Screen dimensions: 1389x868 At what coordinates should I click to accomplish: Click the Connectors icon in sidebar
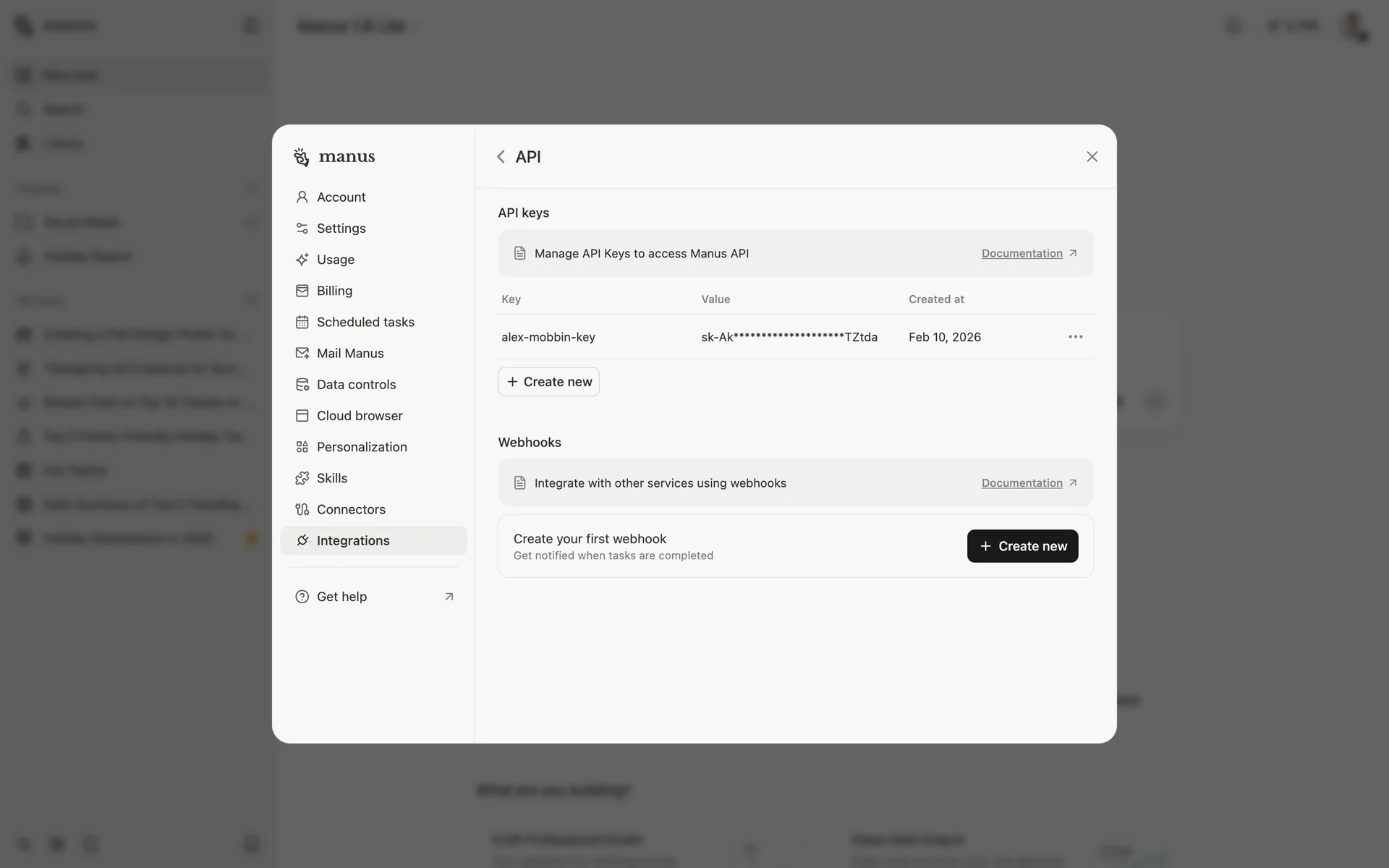click(302, 509)
